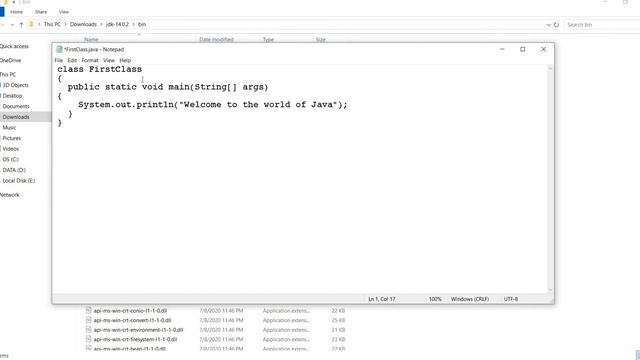Sort files by Size column header

[320, 40]
